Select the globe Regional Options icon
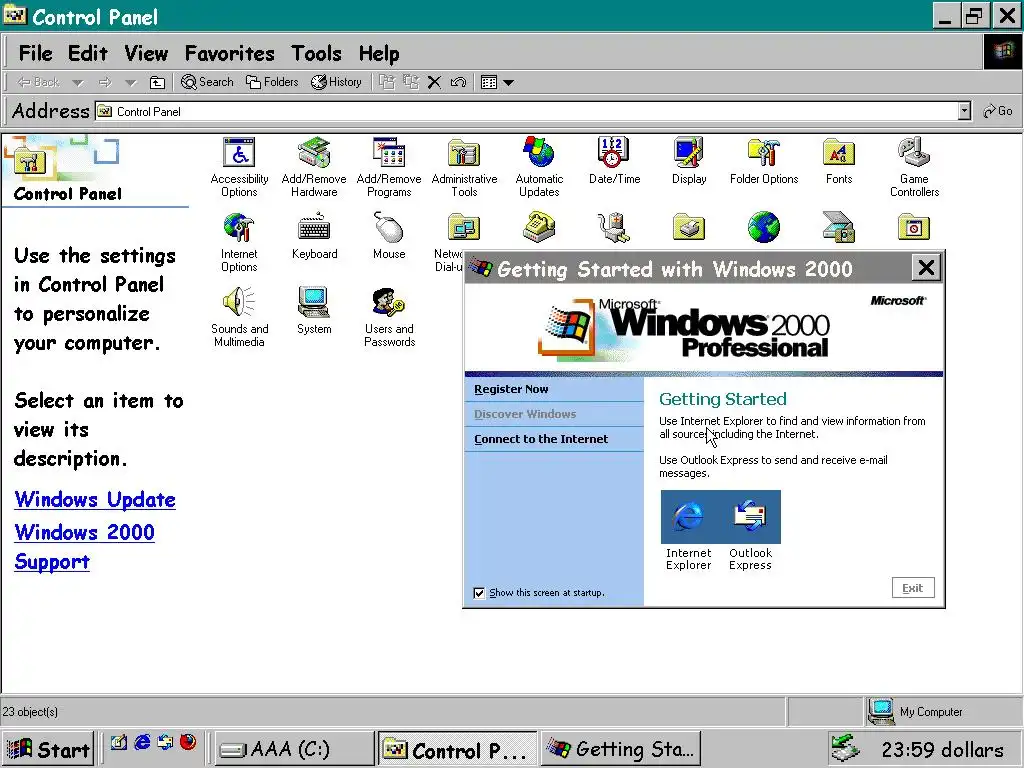 click(x=764, y=227)
